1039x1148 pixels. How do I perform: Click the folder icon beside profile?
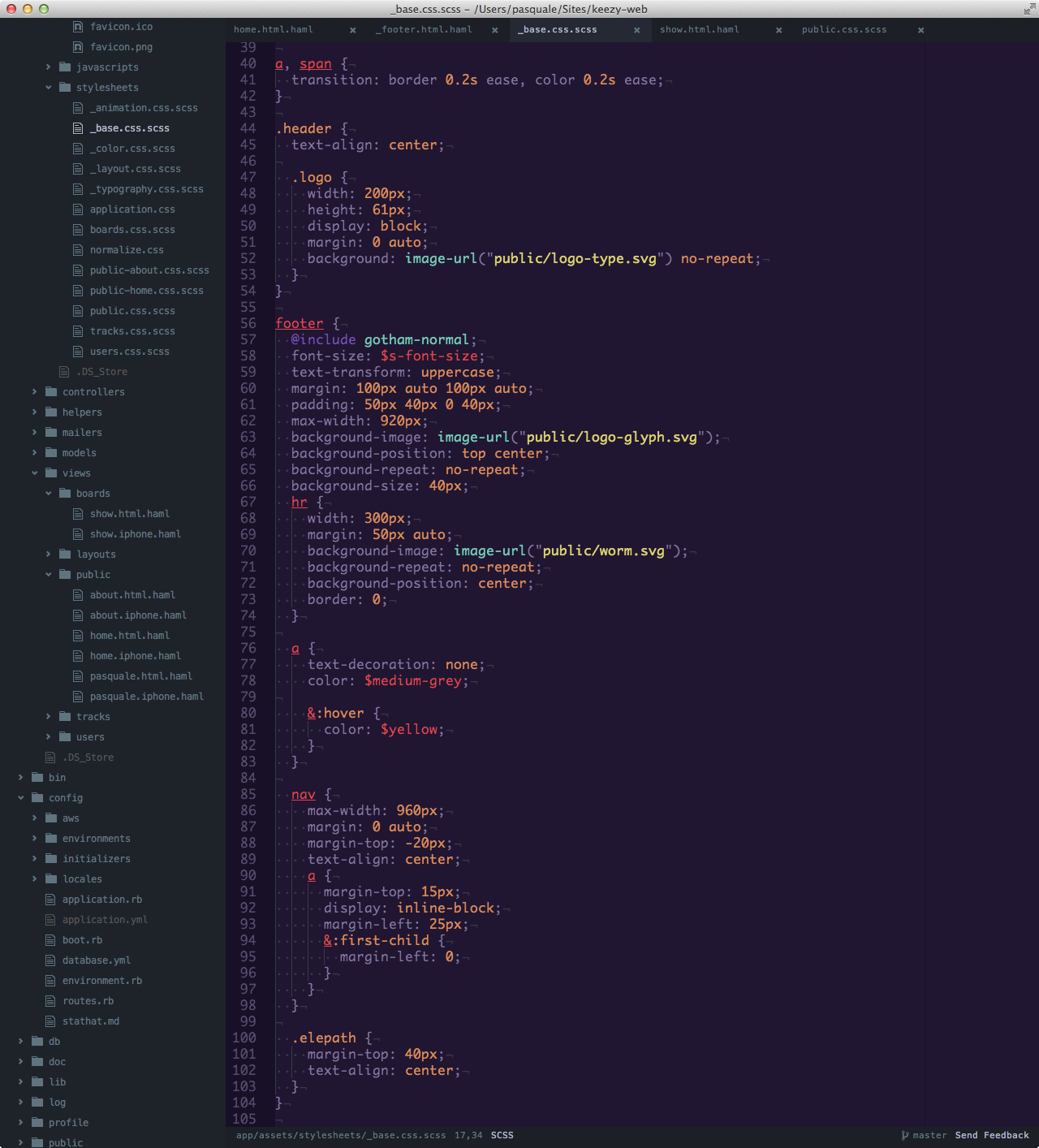coord(37,1123)
